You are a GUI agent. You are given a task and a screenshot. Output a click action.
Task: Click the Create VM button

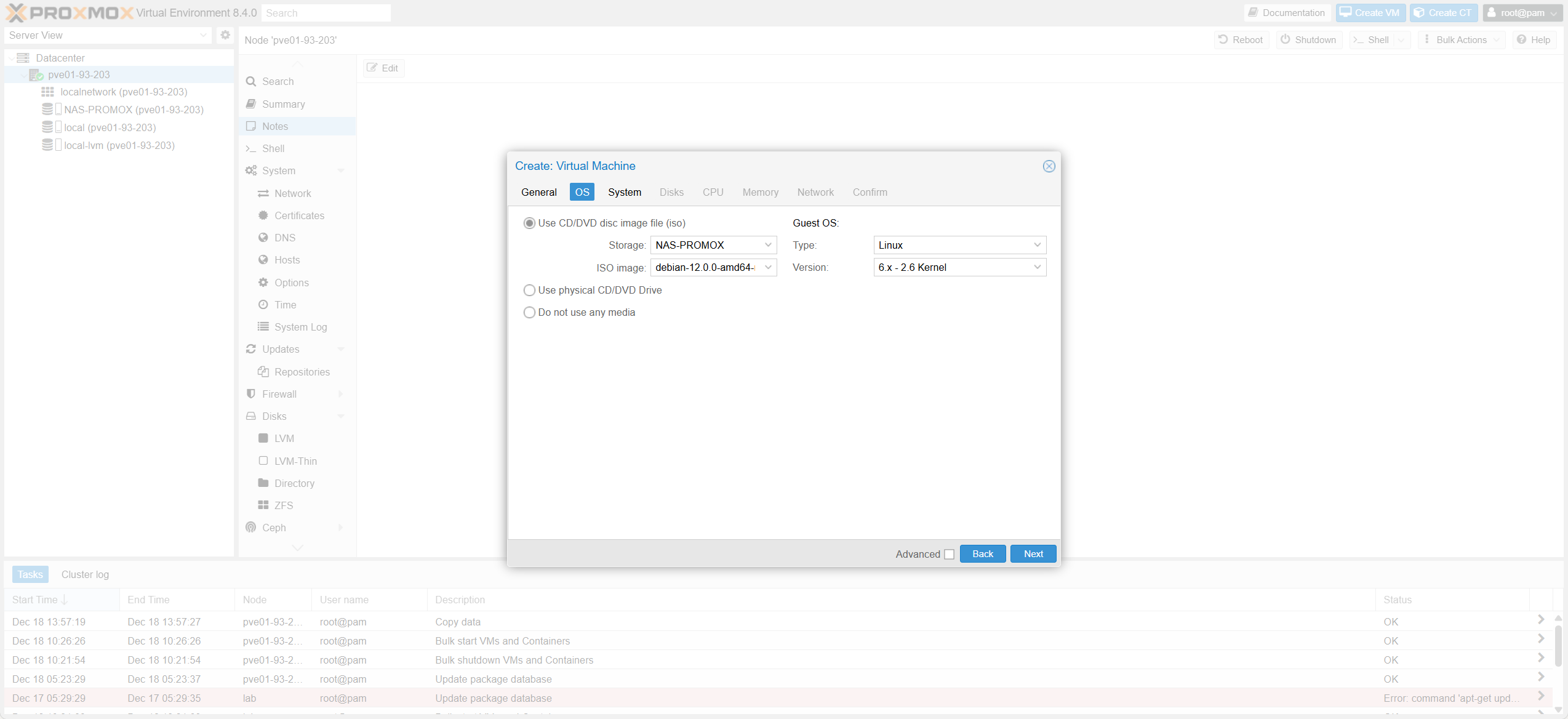(x=1370, y=12)
